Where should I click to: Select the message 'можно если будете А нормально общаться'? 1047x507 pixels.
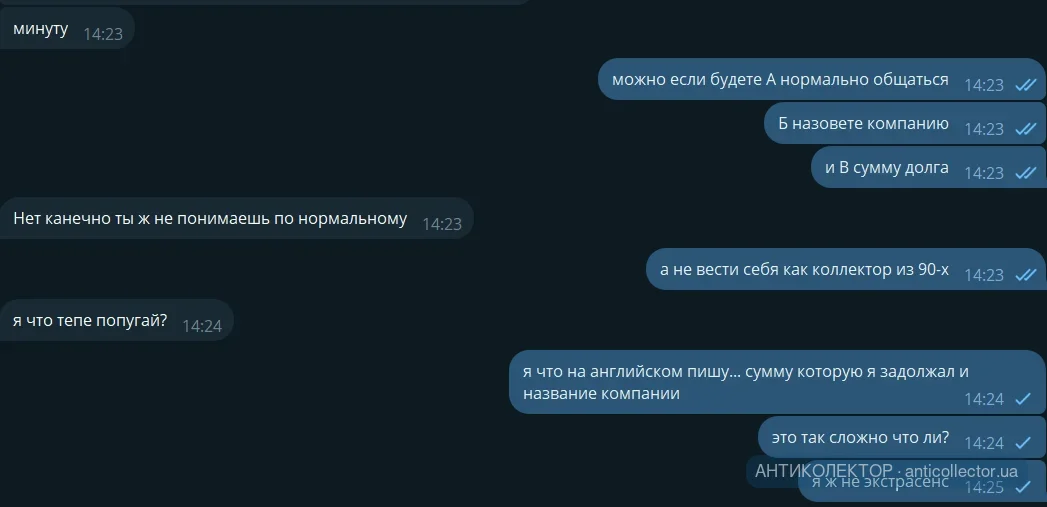pos(821,79)
